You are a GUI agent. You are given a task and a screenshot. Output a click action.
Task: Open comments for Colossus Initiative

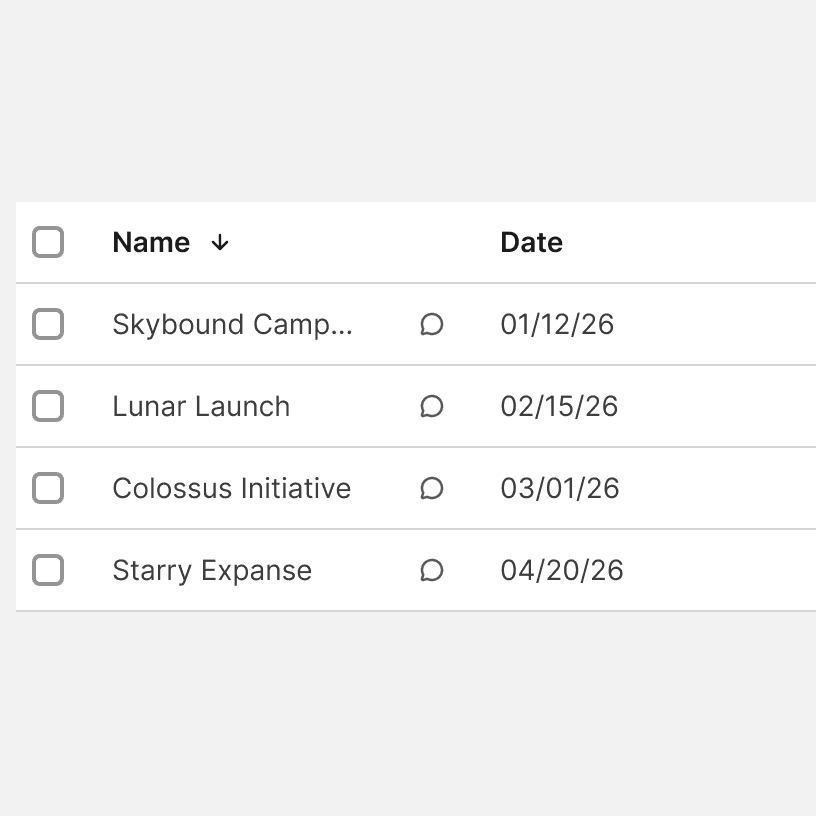432,489
